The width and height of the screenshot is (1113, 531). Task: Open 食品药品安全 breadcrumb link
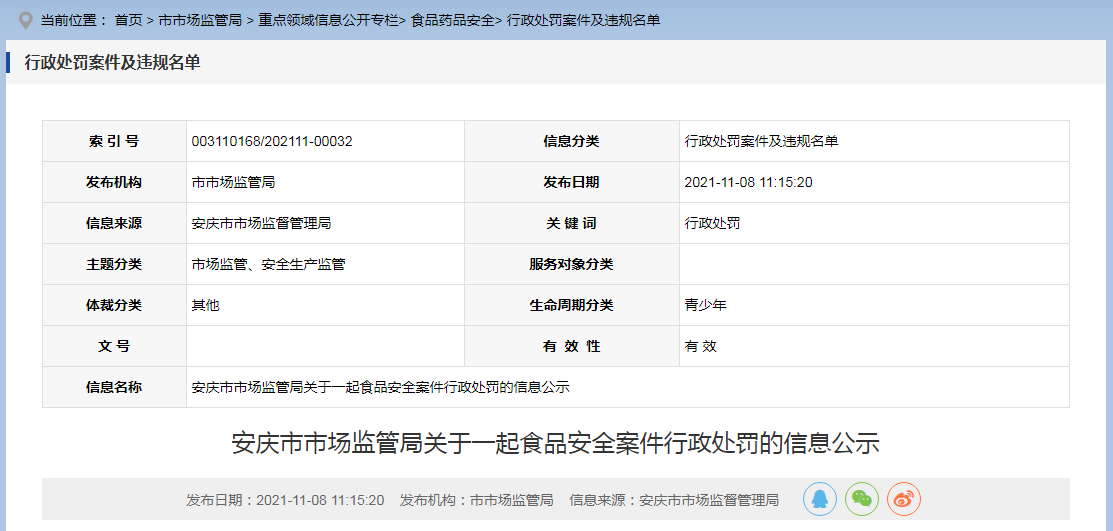coord(452,21)
